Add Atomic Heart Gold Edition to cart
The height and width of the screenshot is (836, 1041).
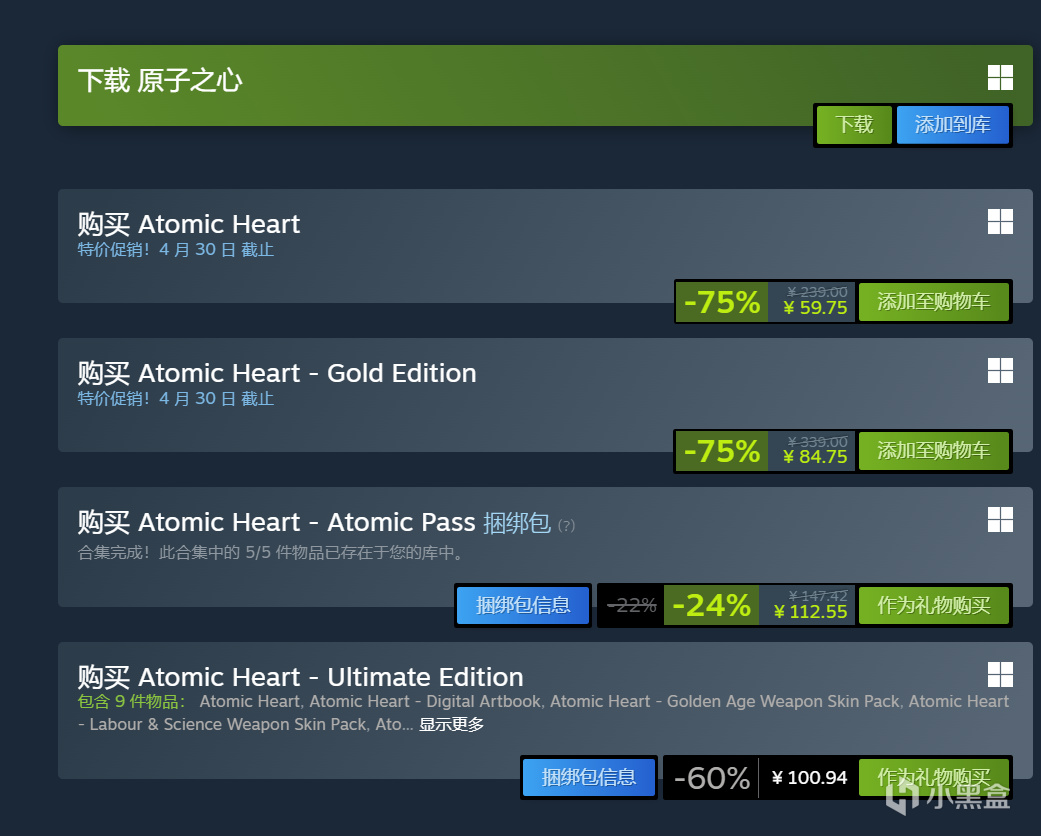(933, 451)
